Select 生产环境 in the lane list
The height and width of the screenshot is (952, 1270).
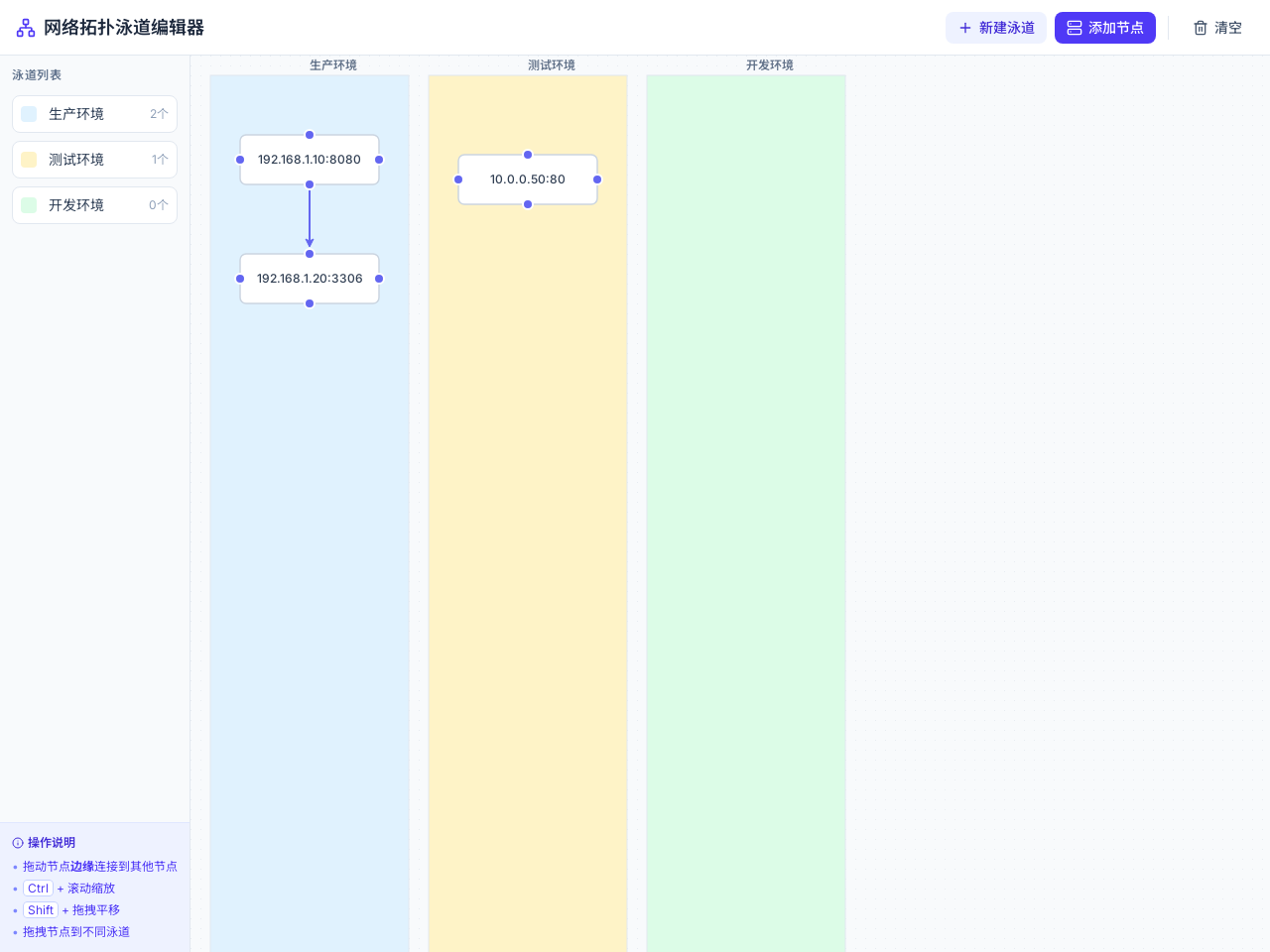tap(94, 114)
